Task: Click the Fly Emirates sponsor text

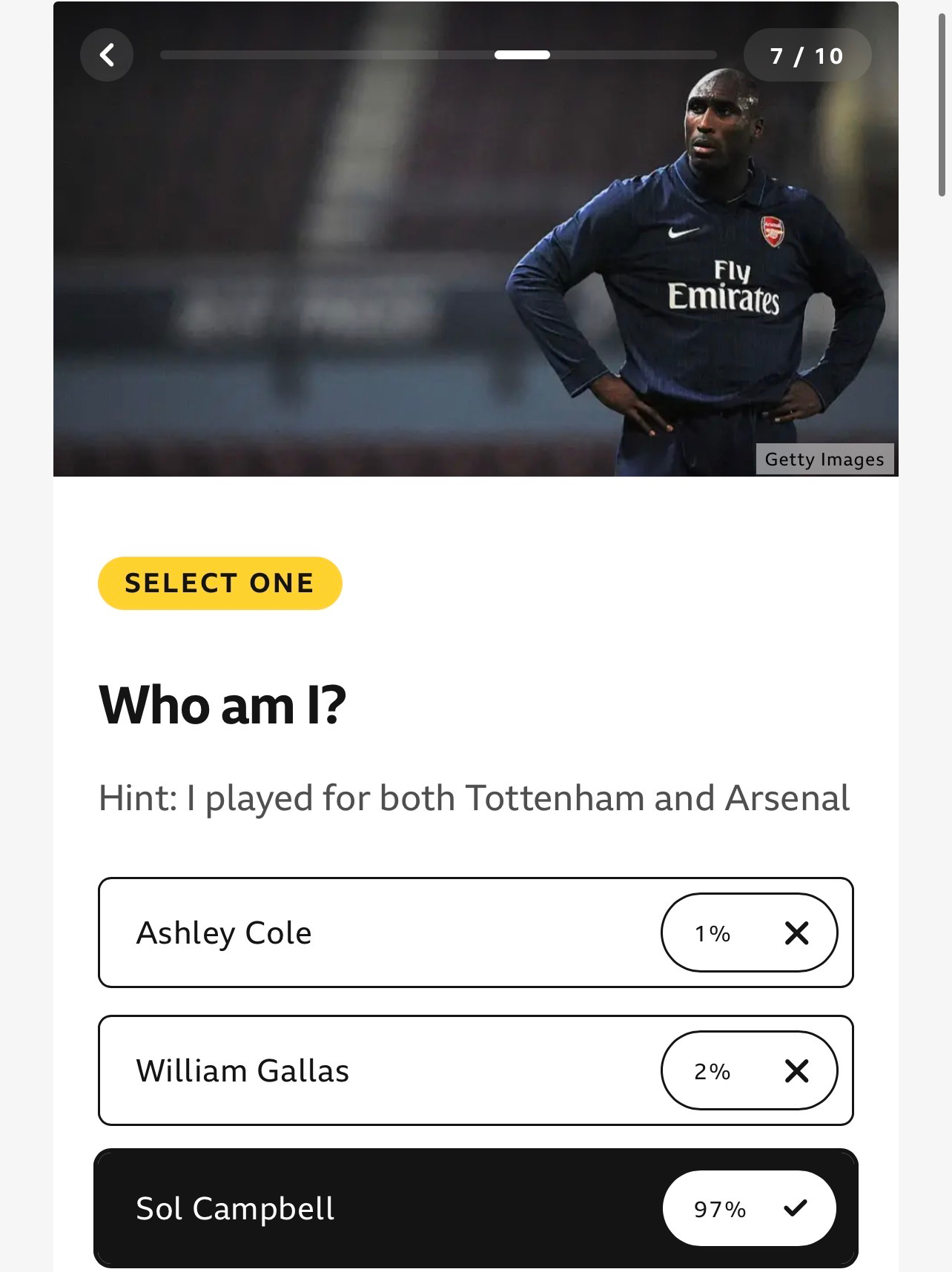Action: pyautogui.click(x=724, y=288)
